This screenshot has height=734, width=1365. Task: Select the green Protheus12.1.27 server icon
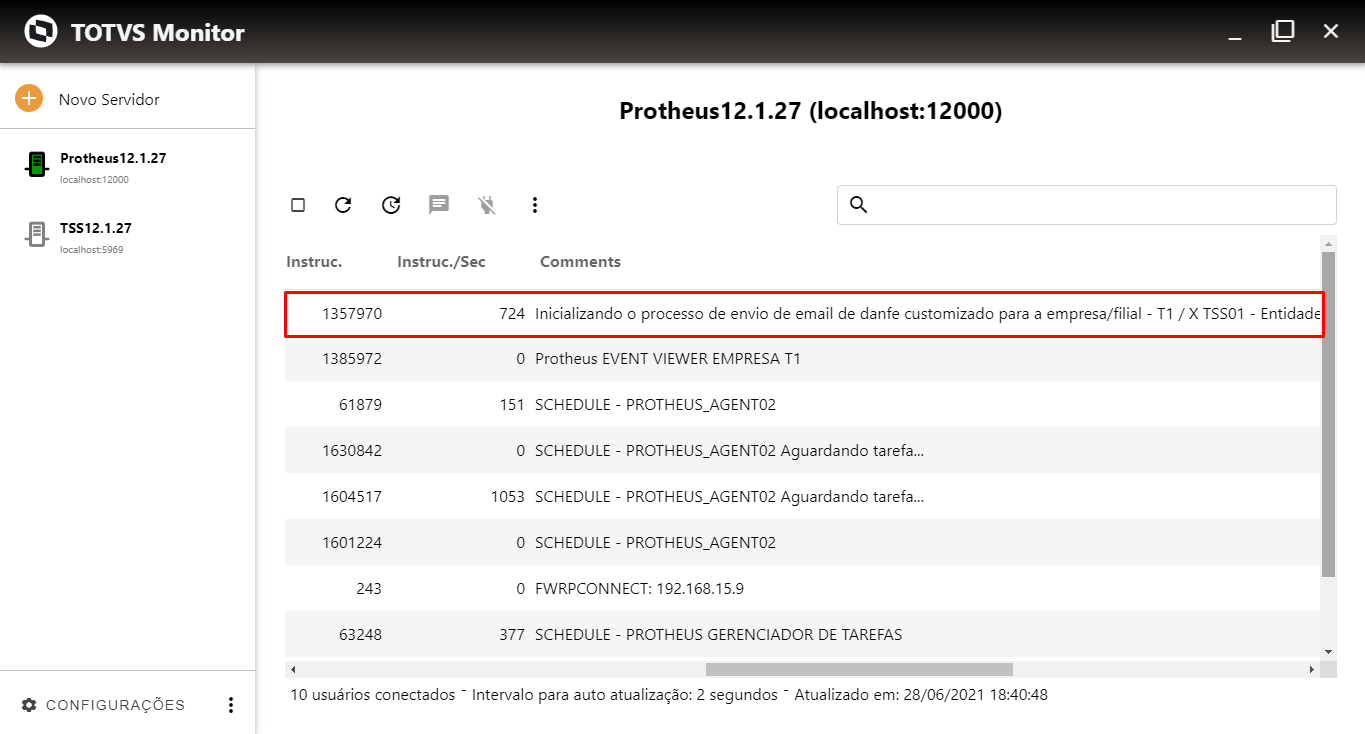(37, 166)
